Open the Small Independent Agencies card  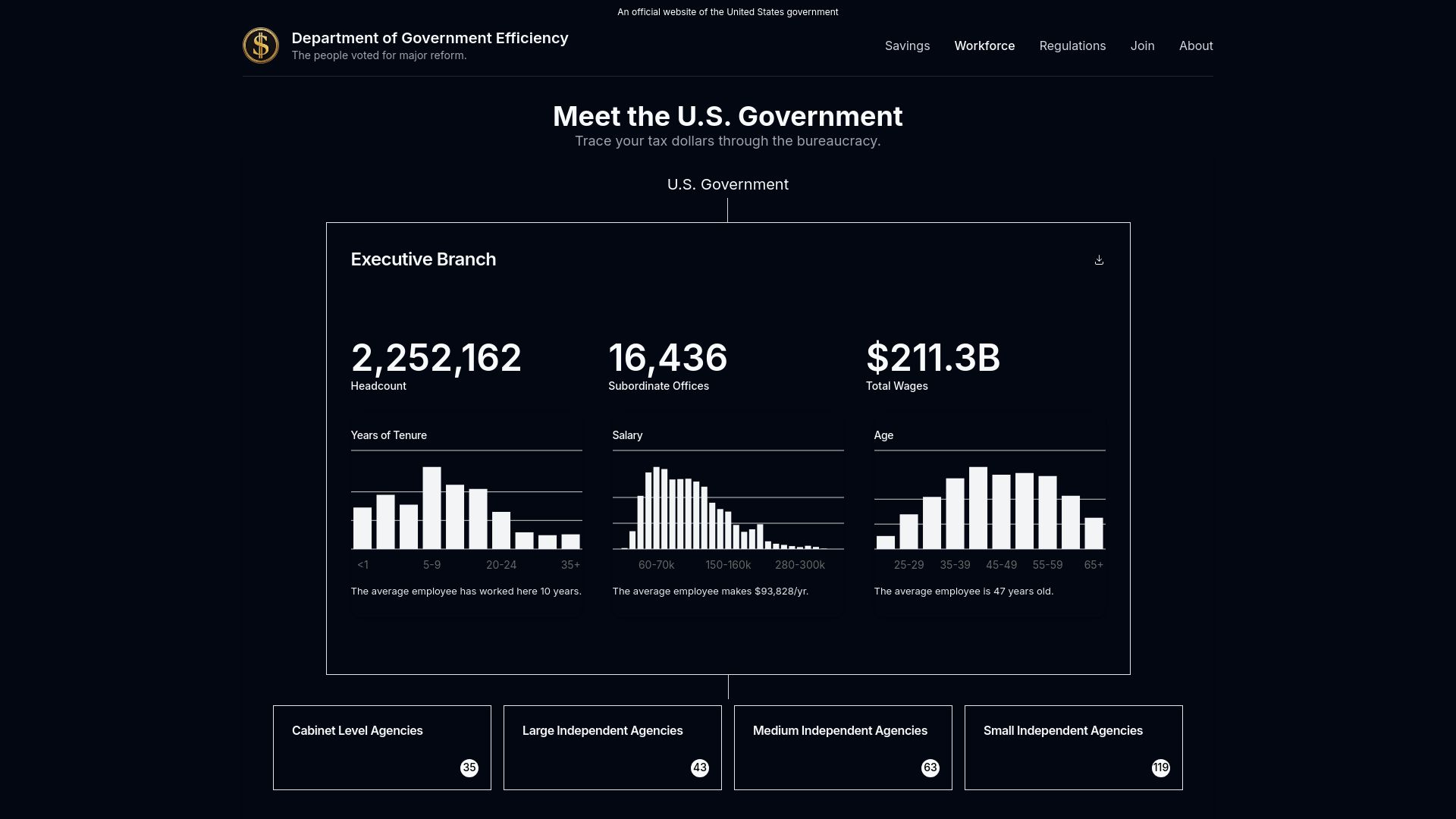1074,748
